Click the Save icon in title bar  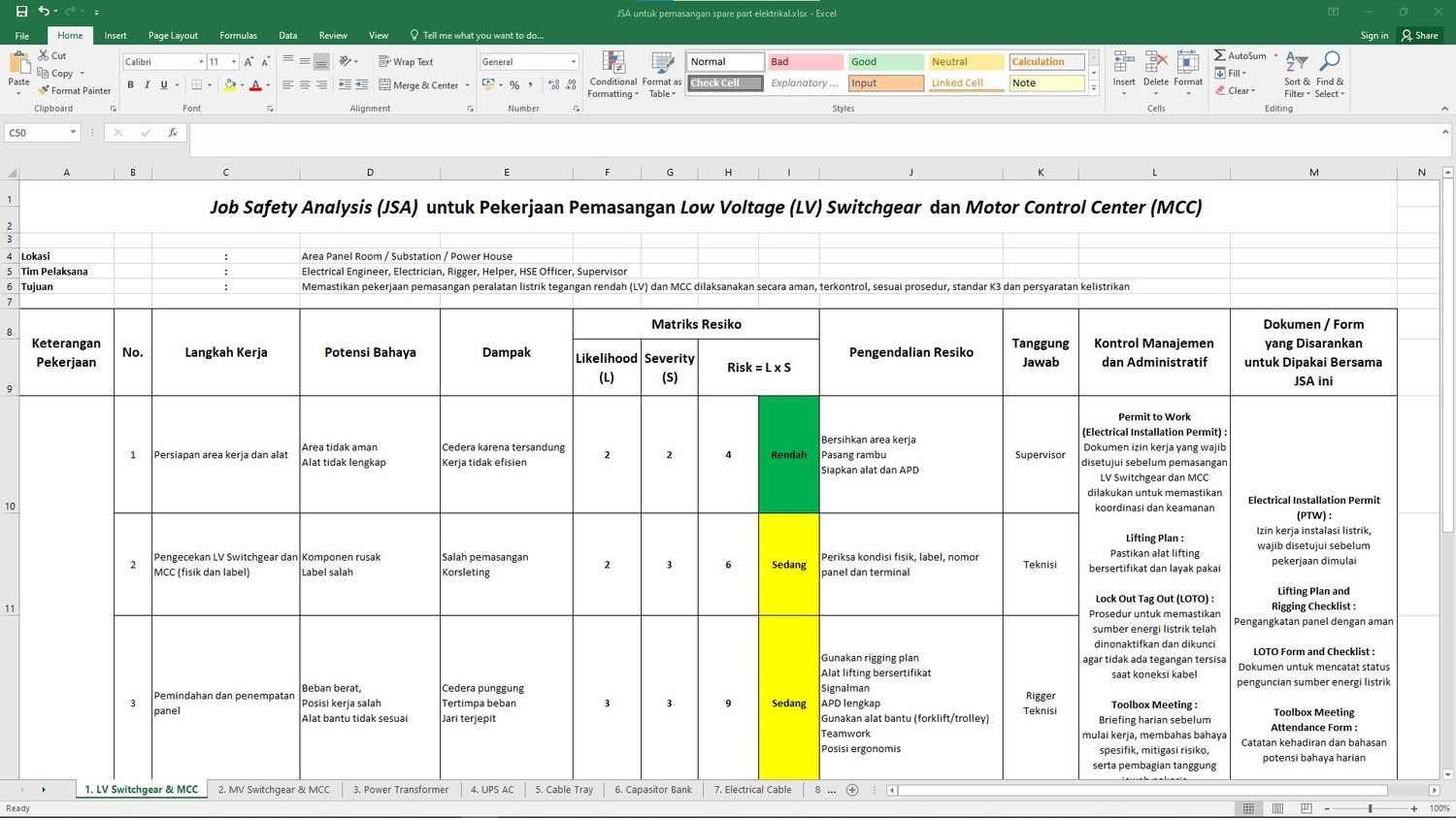[21, 12]
